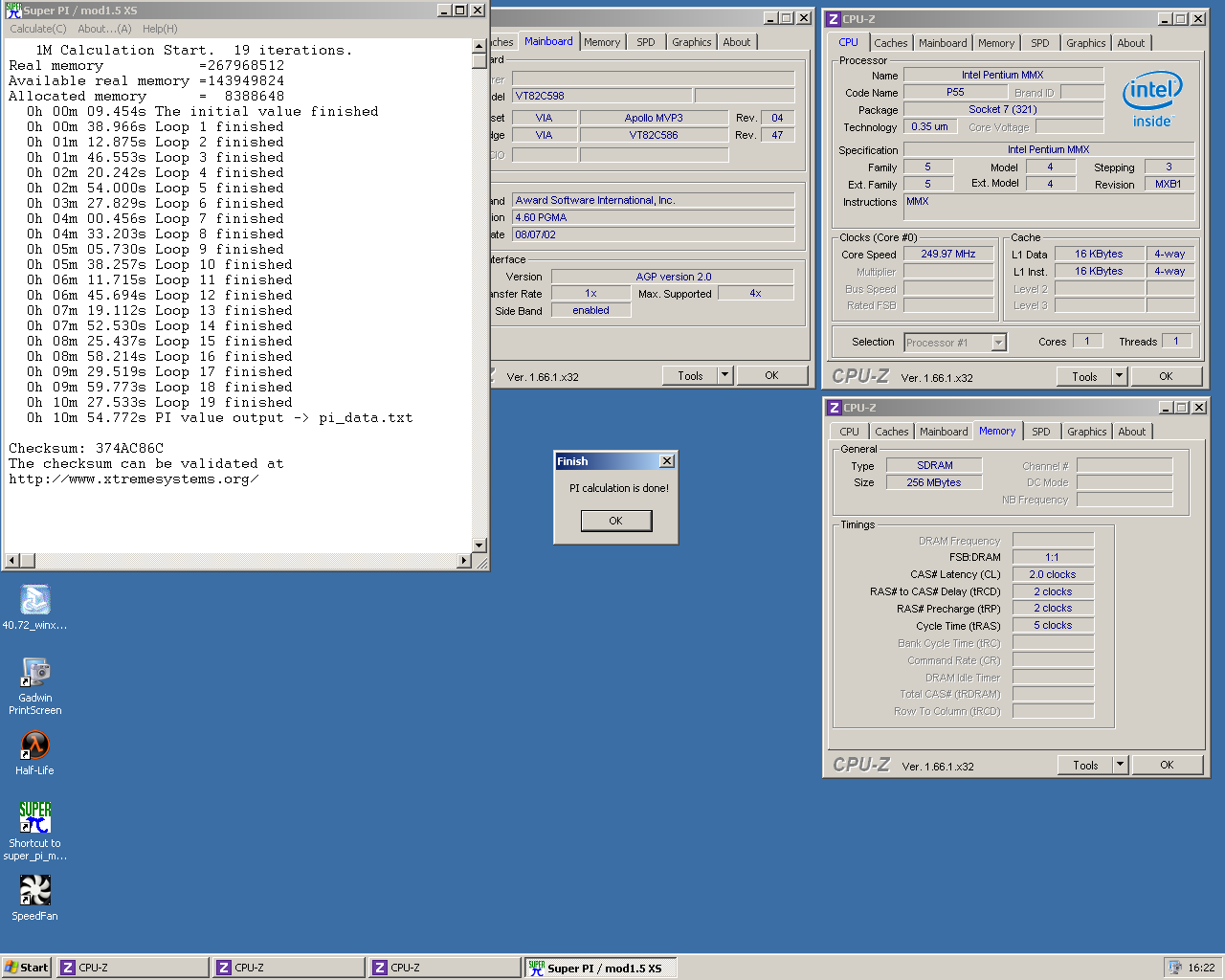Click system tray icon beside clock
The width and height of the screenshot is (1225, 980).
click(x=1174, y=968)
